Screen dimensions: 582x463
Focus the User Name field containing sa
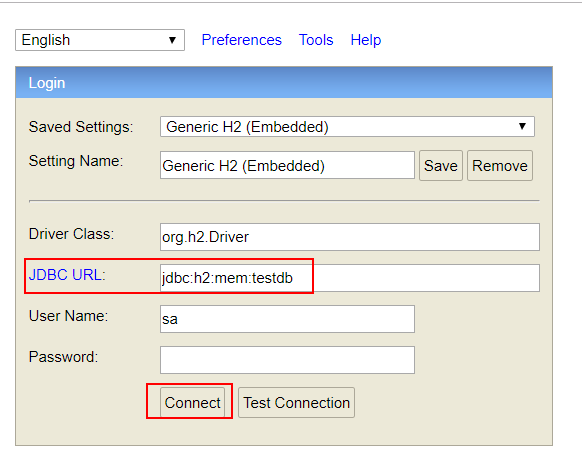click(287, 319)
